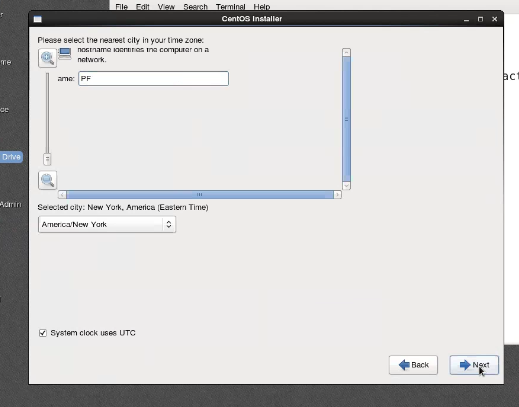This screenshot has height=407, width=519.
Task: Click the horizontal scrollbar thumb
Action: point(200,194)
